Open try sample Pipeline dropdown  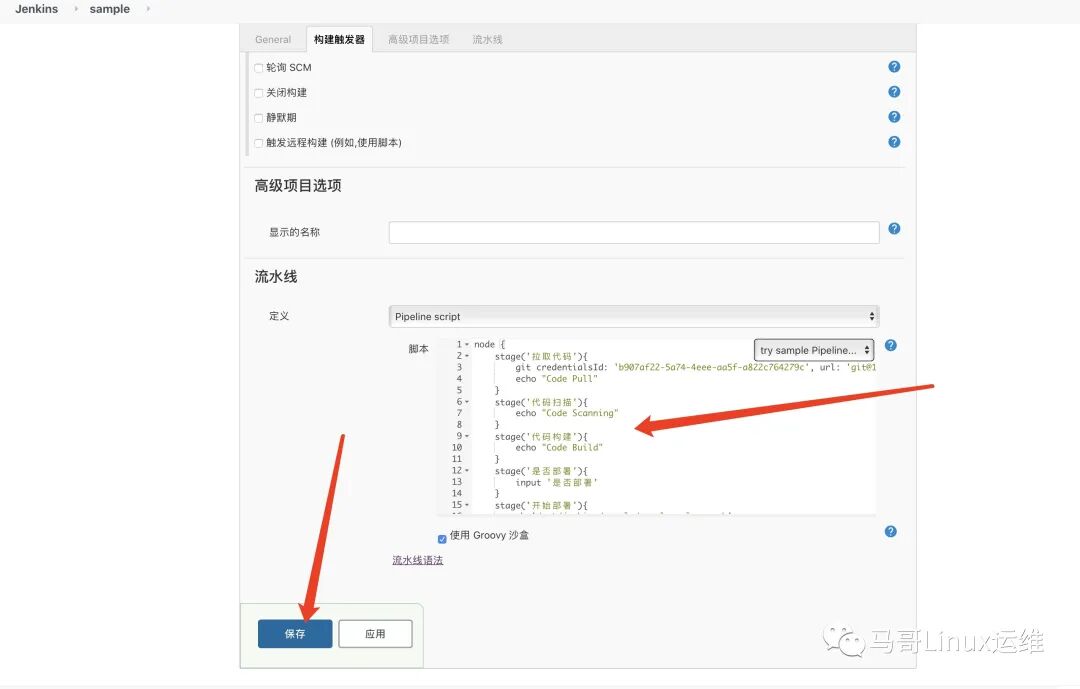pyautogui.click(x=814, y=350)
